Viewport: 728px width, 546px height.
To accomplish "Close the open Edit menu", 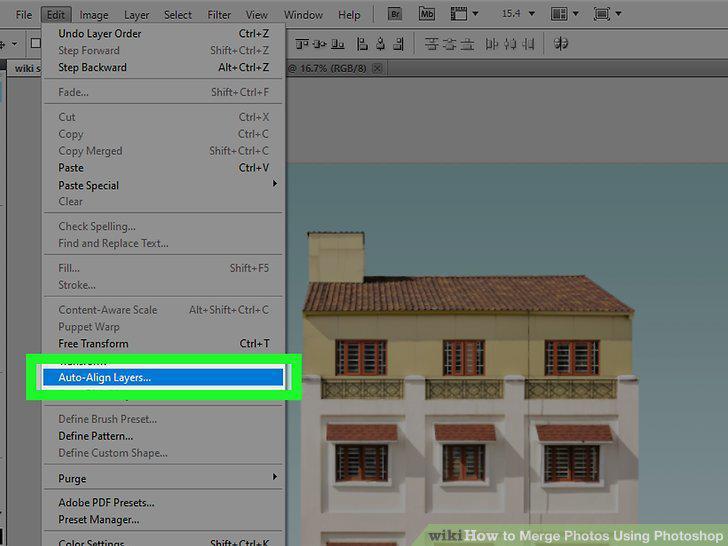I will click(x=56, y=15).
